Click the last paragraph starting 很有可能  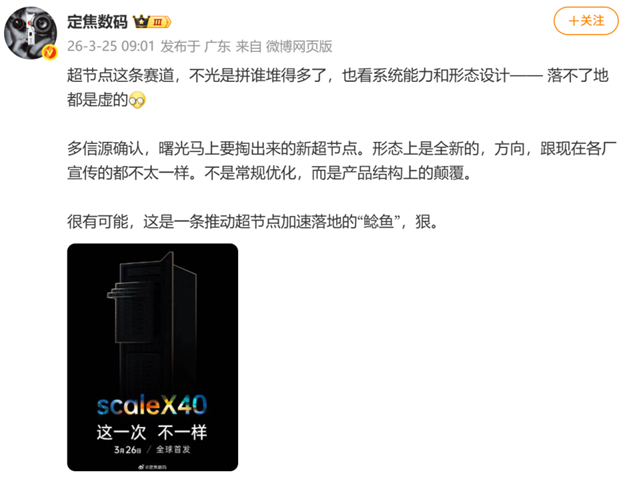253,222
